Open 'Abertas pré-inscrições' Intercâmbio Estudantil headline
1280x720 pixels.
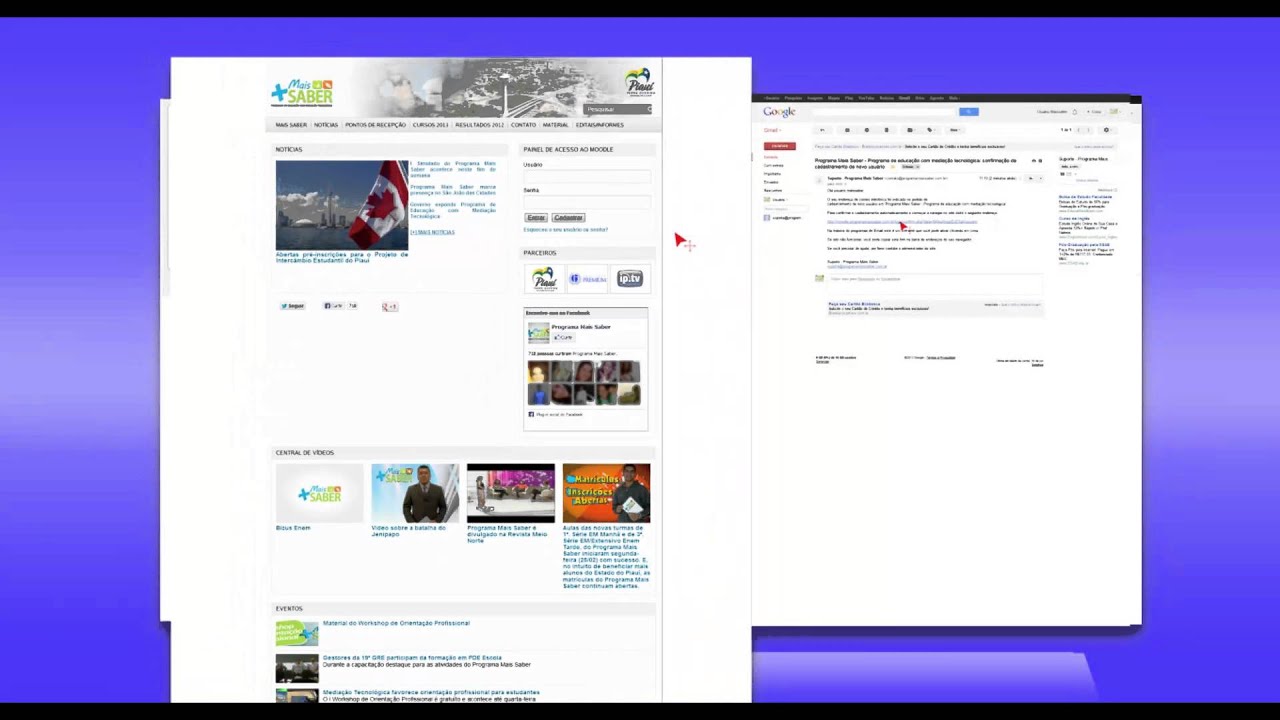[342, 257]
